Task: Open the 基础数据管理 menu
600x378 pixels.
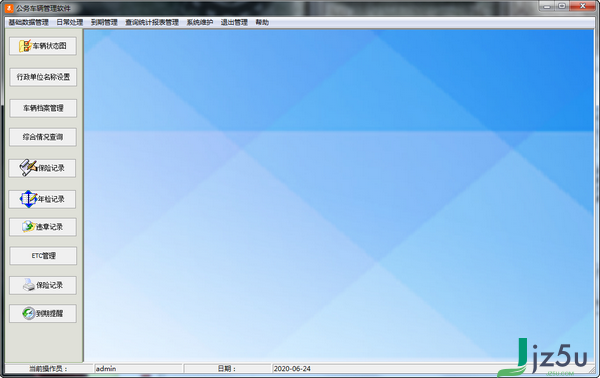Action: pyautogui.click(x=29, y=23)
